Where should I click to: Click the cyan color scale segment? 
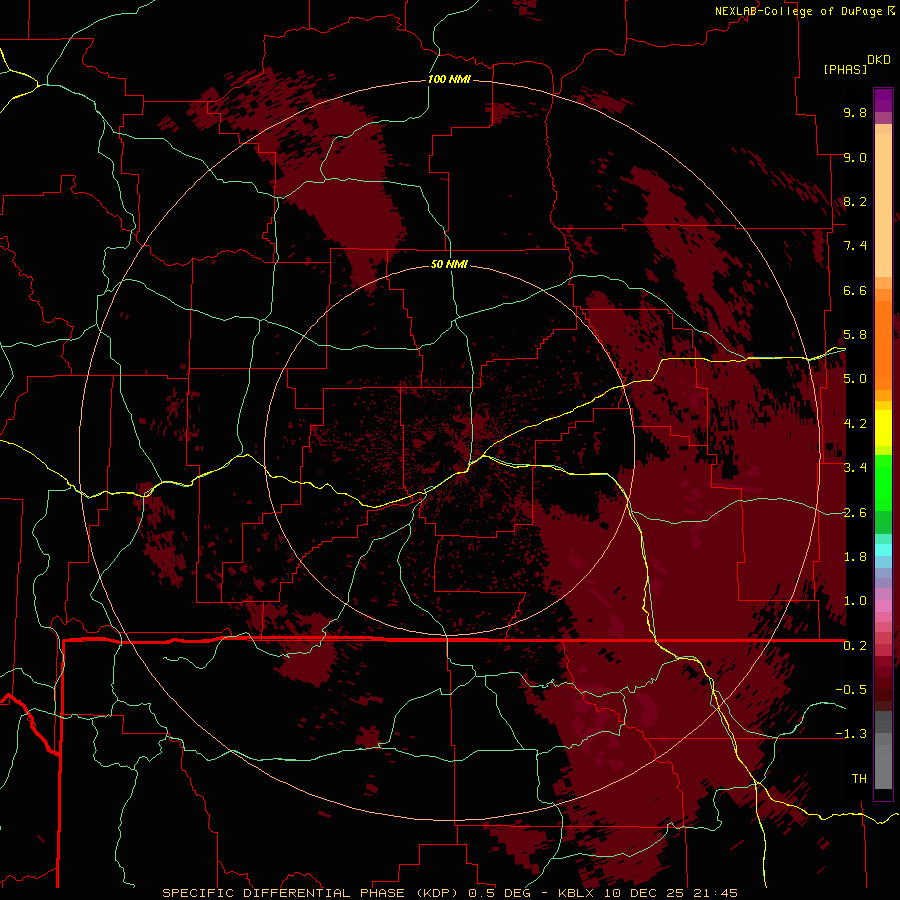point(883,550)
